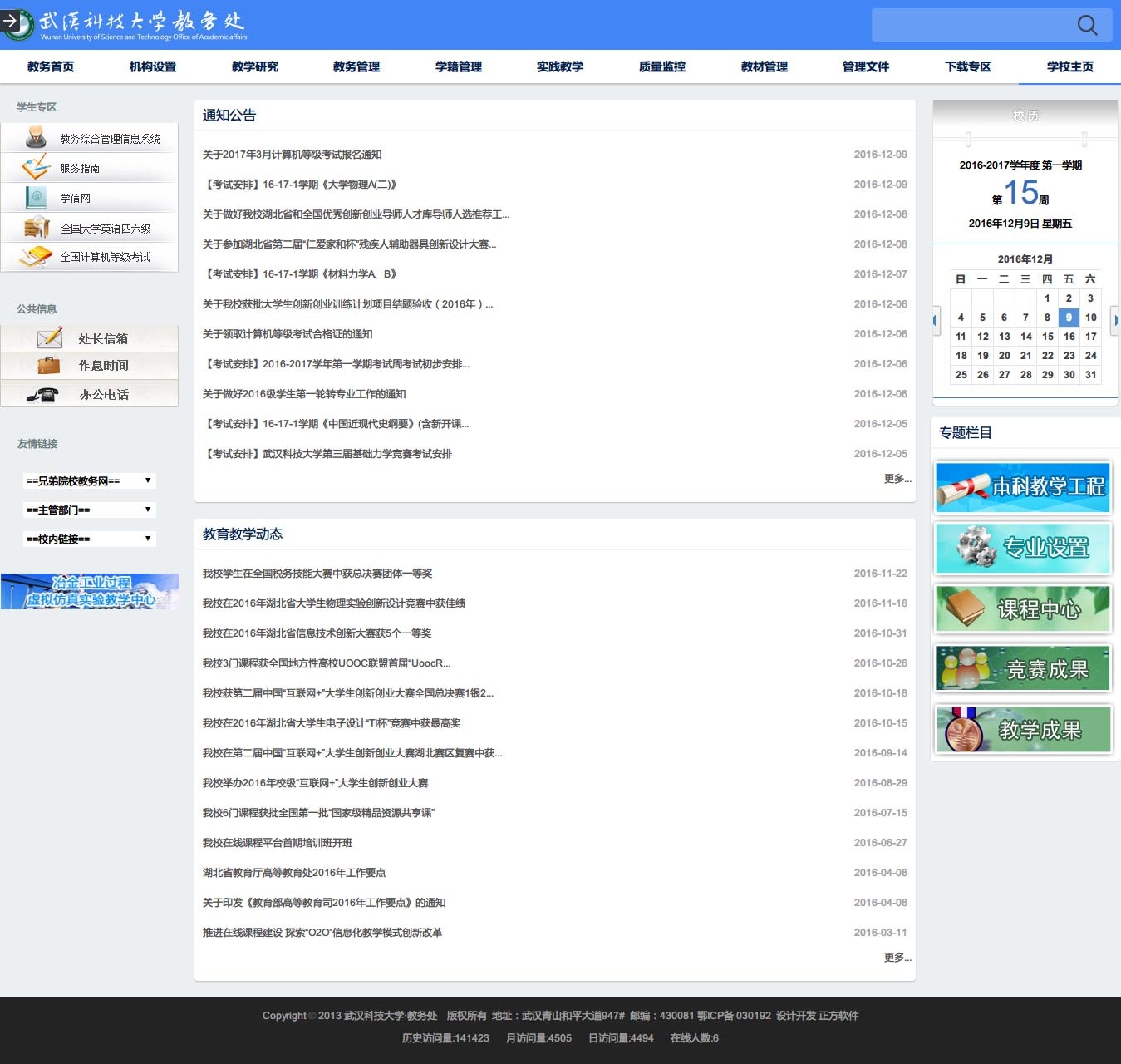Click the 处长信箱 envelope icon
The image size is (1121, 1064).
(x=50, y=337)
